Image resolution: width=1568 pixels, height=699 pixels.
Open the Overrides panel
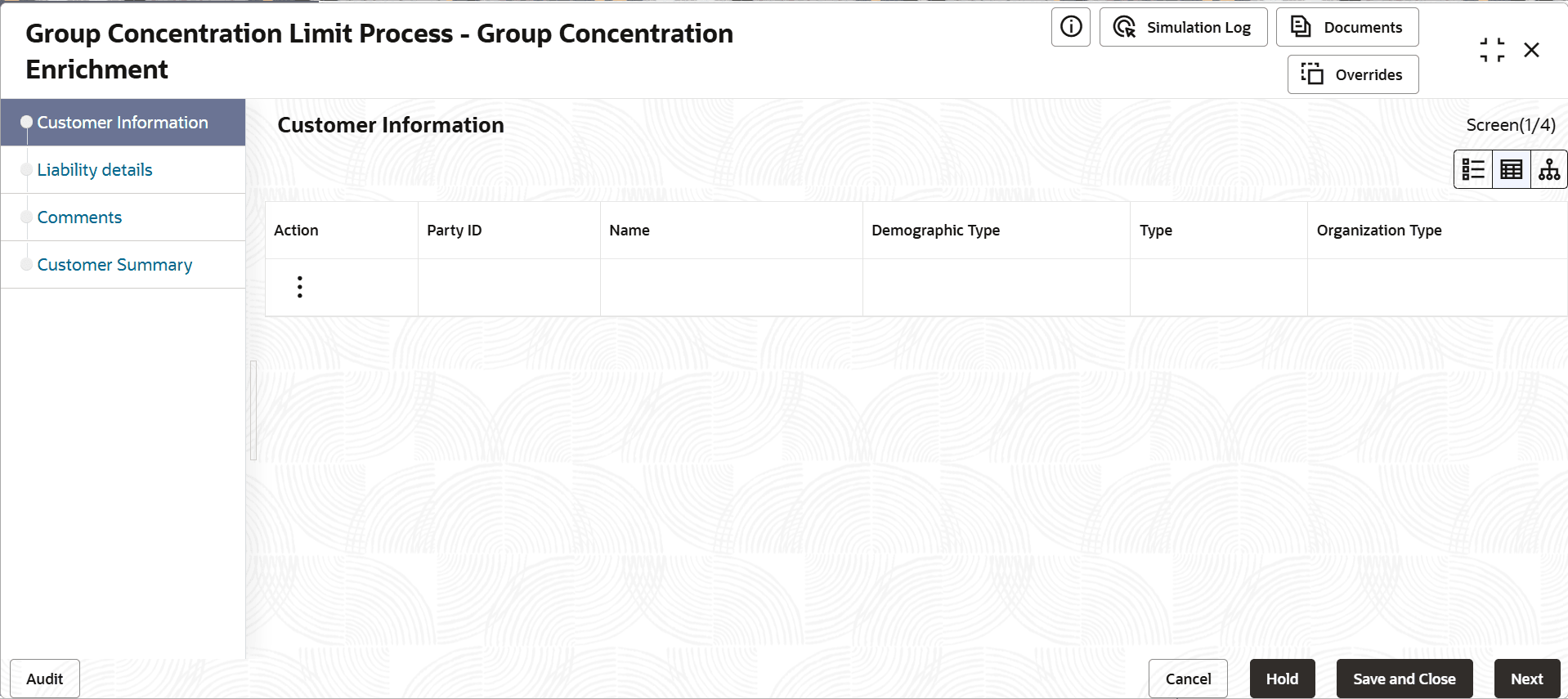[x=1352, y=74]
